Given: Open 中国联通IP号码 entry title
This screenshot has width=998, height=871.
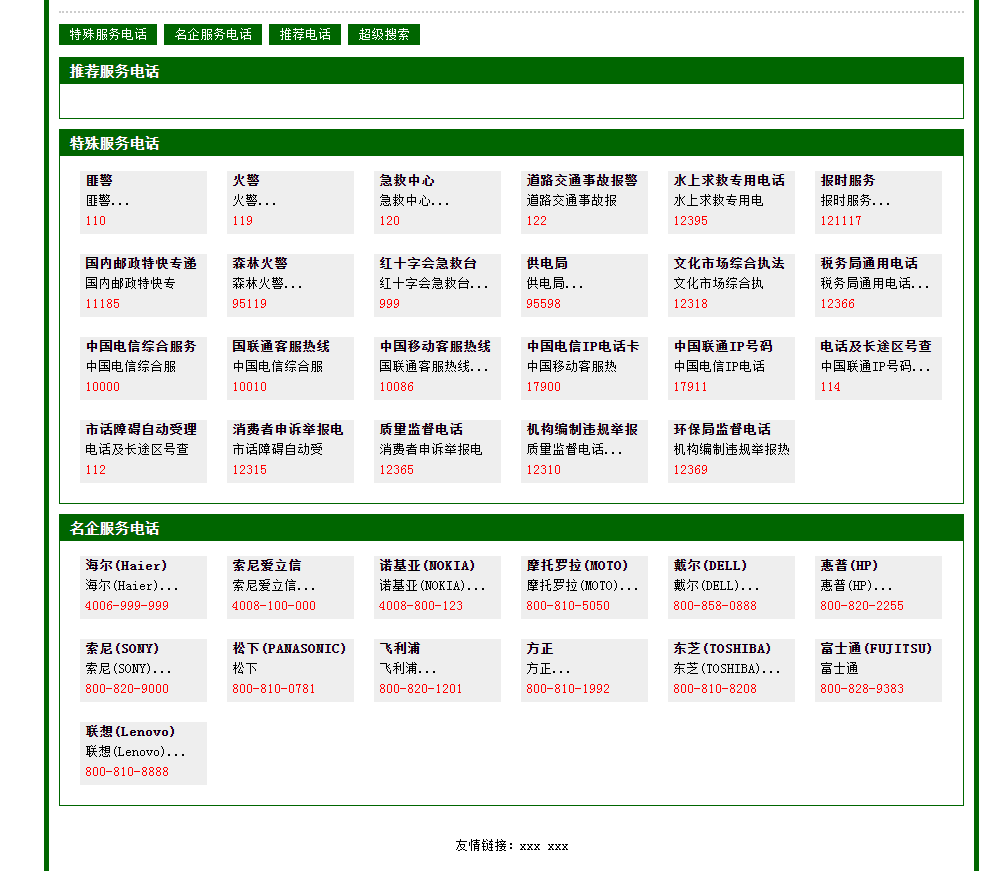Looking at the screenshot, I should point(723,346).
